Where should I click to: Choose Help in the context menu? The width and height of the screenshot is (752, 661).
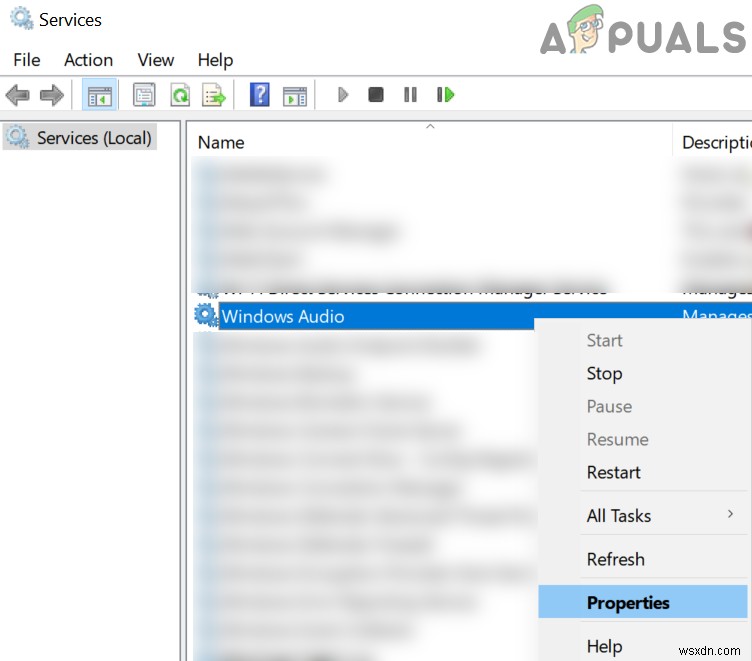pos(604,646)
